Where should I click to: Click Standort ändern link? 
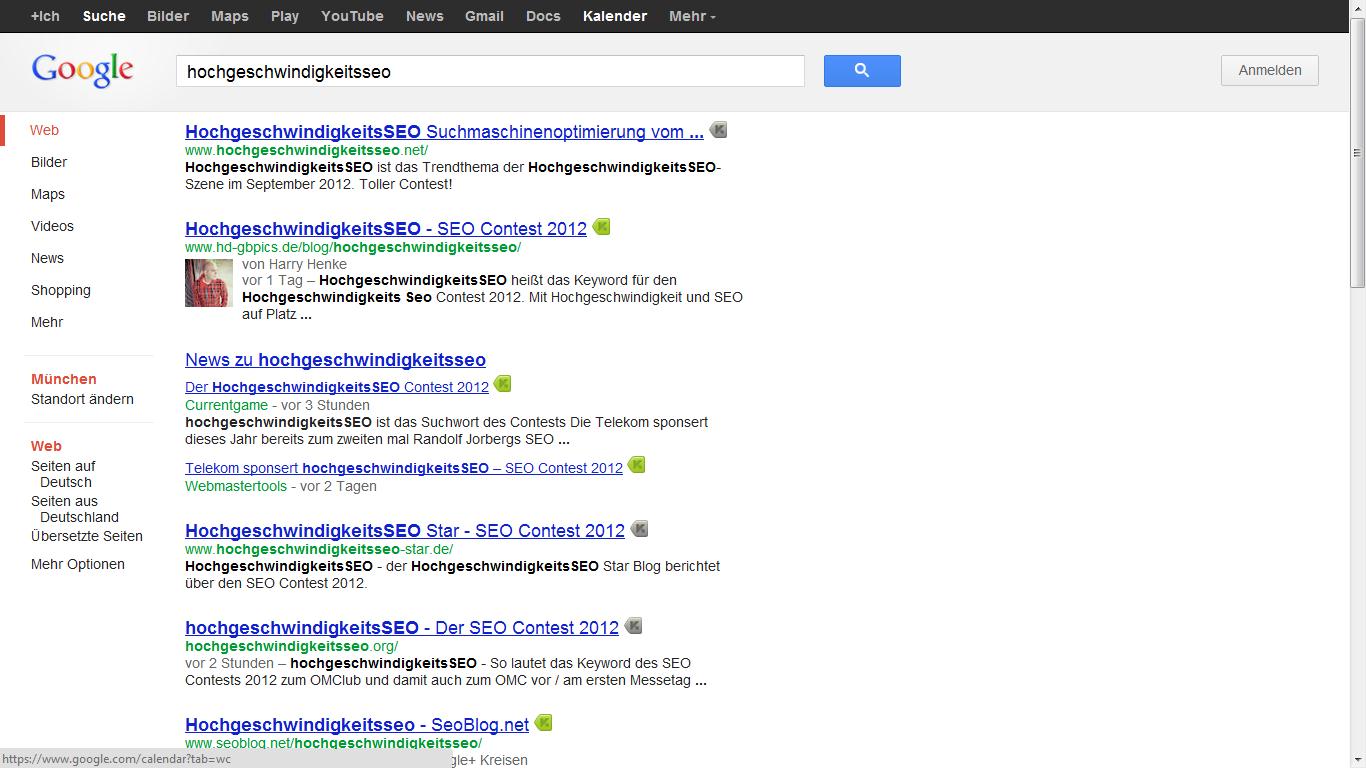[82, 399]
